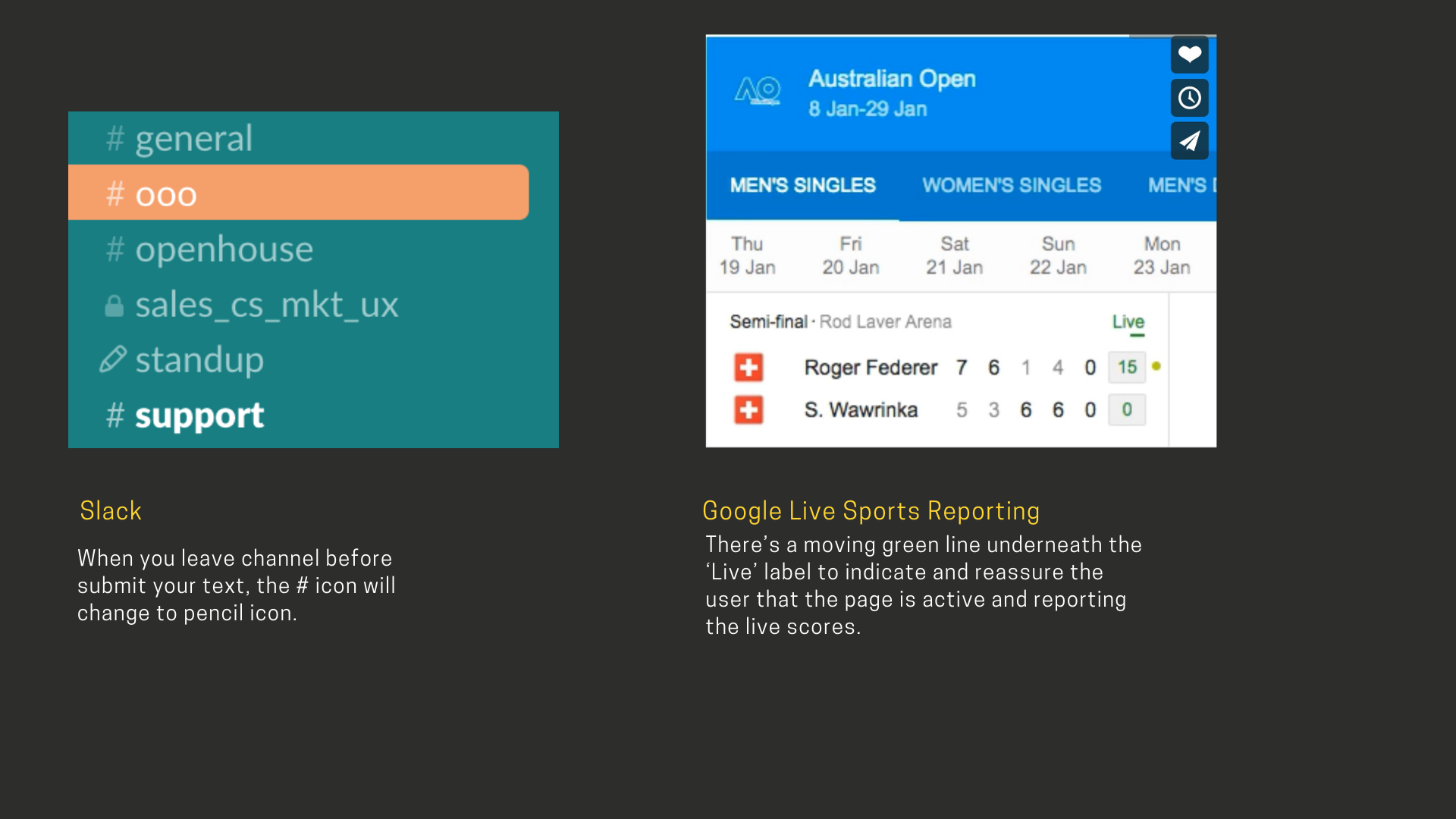This screenshot has width=1456, height=819.
Task: Click the player name Roger Federer
Action: 871,368
